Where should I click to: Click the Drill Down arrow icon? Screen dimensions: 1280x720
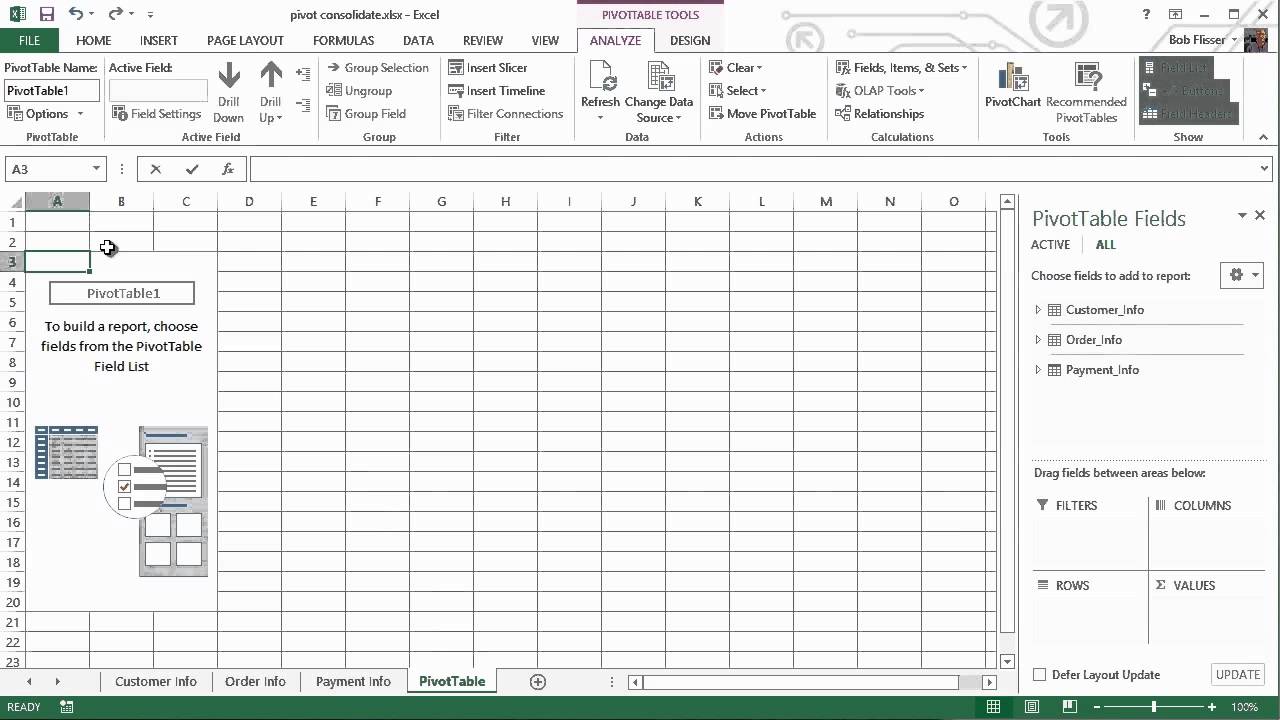(229, 76)
